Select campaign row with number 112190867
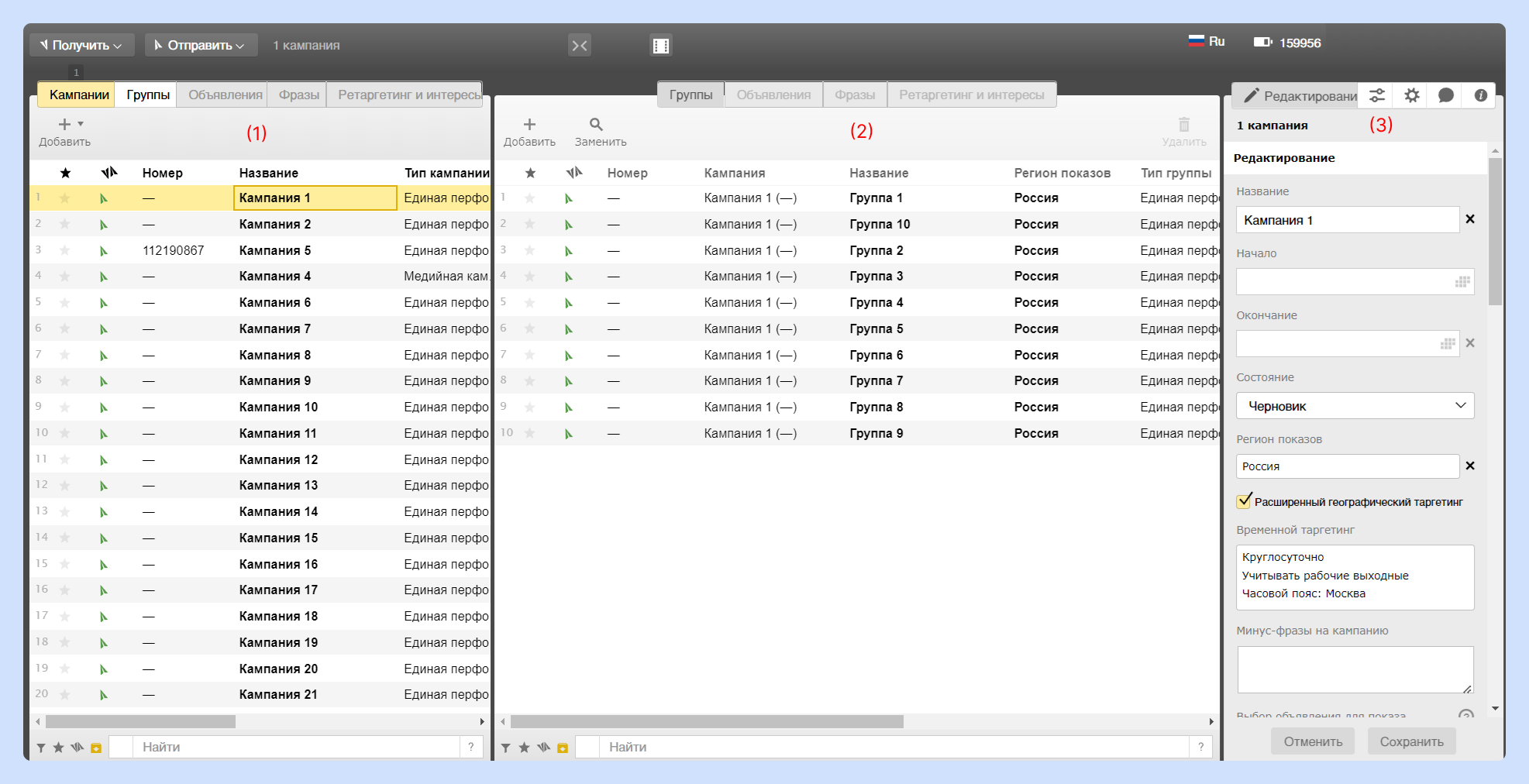1529x784 pixels. [260, 250]
